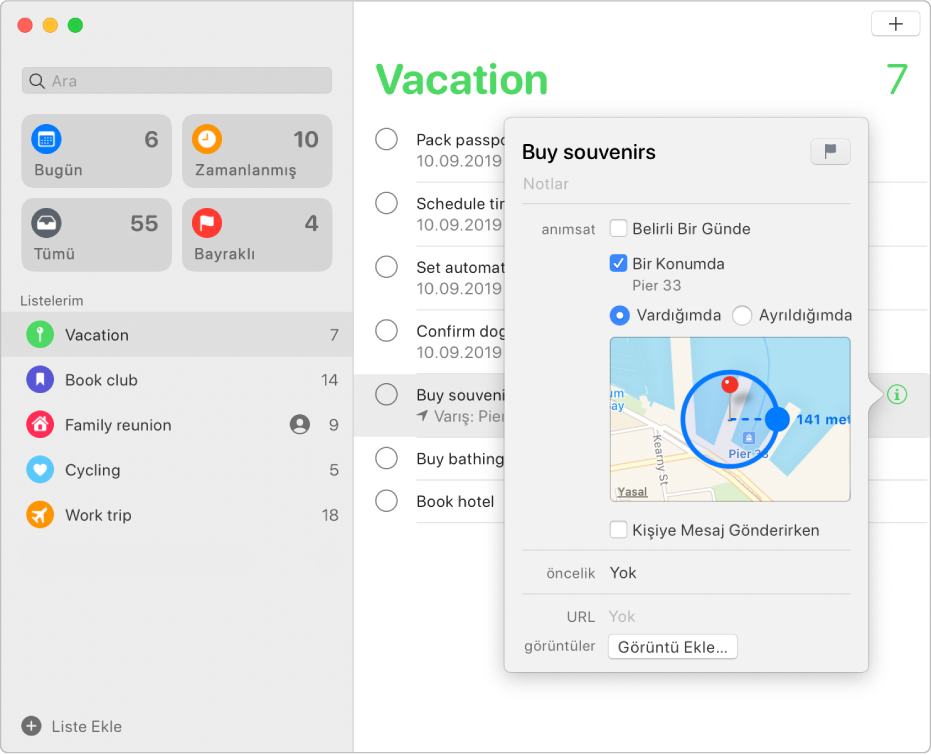Click the red pin on the map
Viewport: 931px width, 755px height.
click(730, 385)
